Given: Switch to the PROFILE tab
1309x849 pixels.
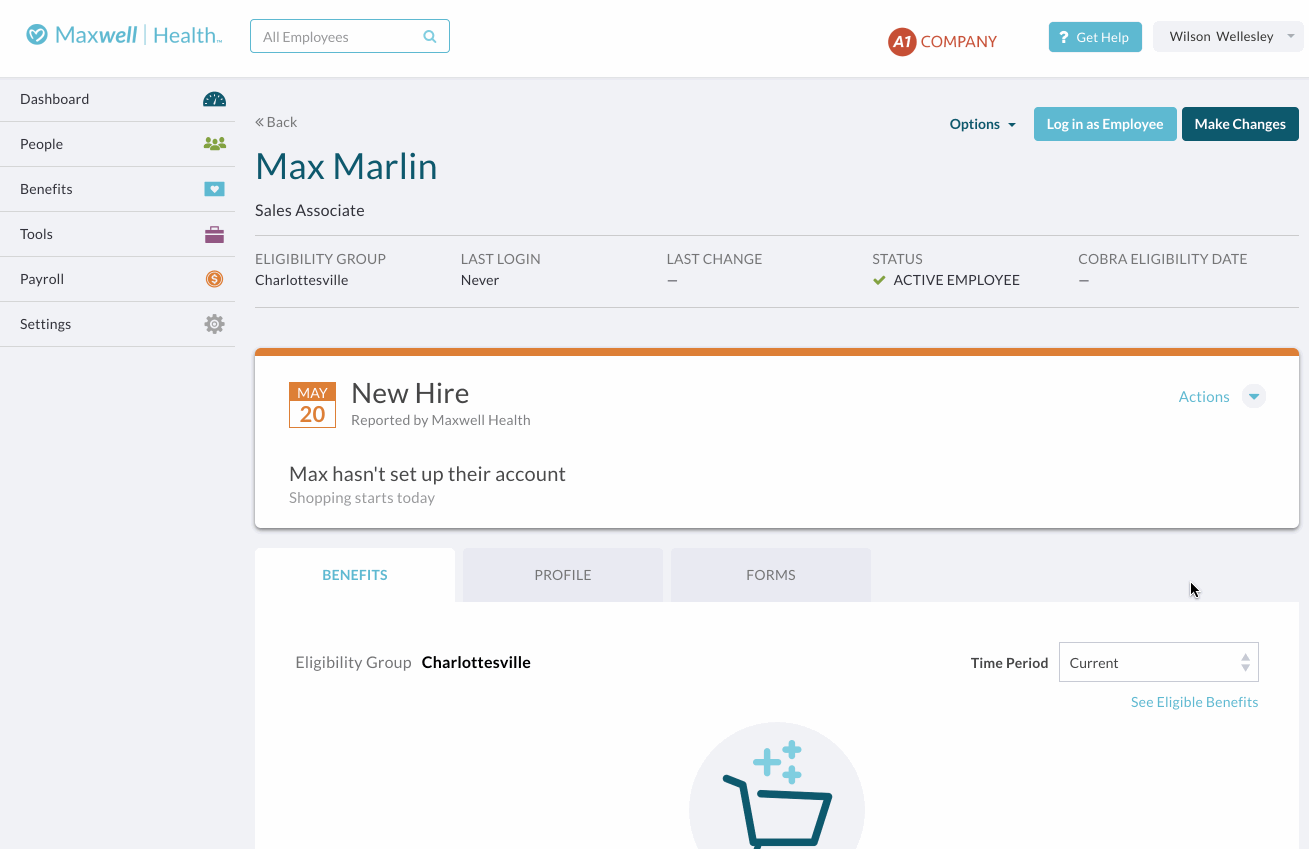Looking at the screenshot, I should (563, 575).
